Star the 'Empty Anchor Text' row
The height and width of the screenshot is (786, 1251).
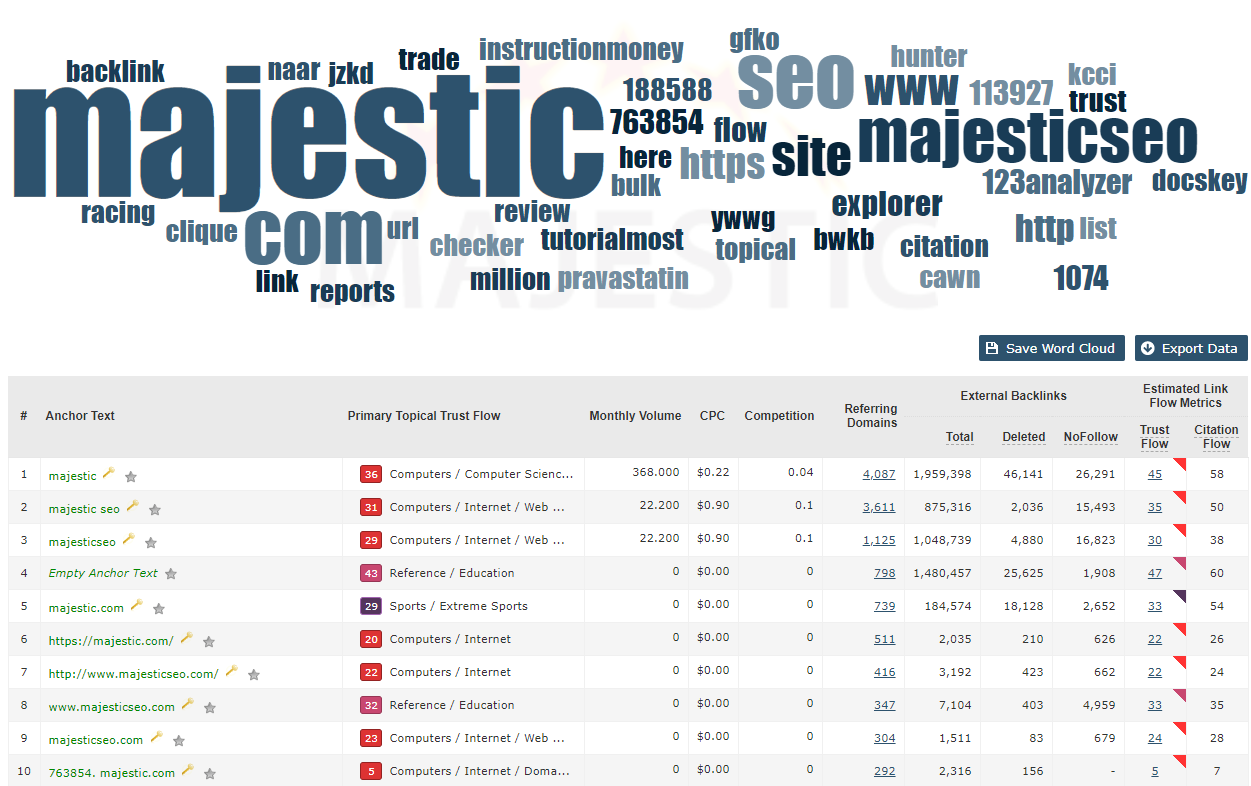171,574
